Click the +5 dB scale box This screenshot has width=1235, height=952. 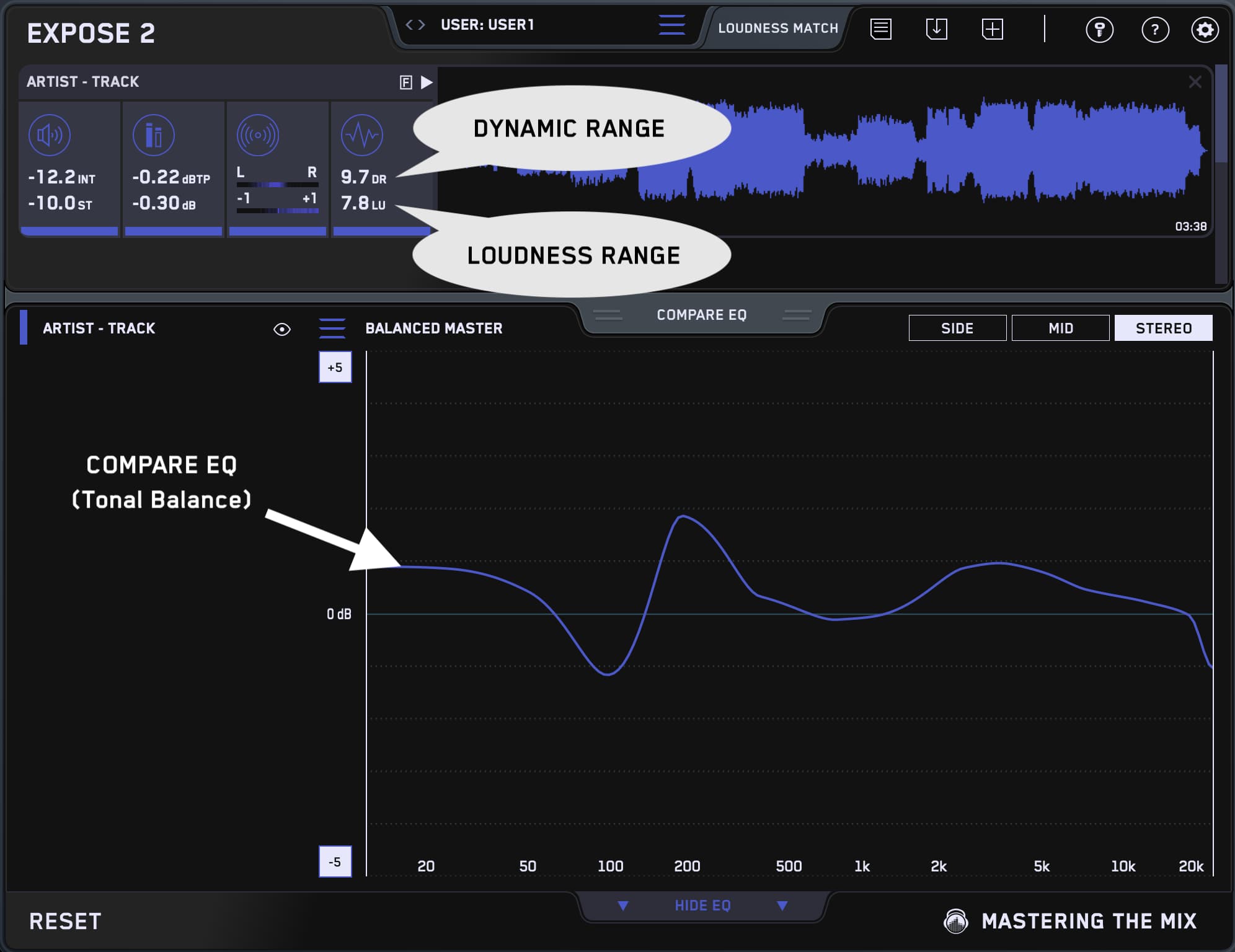click(x=335, y=368)
